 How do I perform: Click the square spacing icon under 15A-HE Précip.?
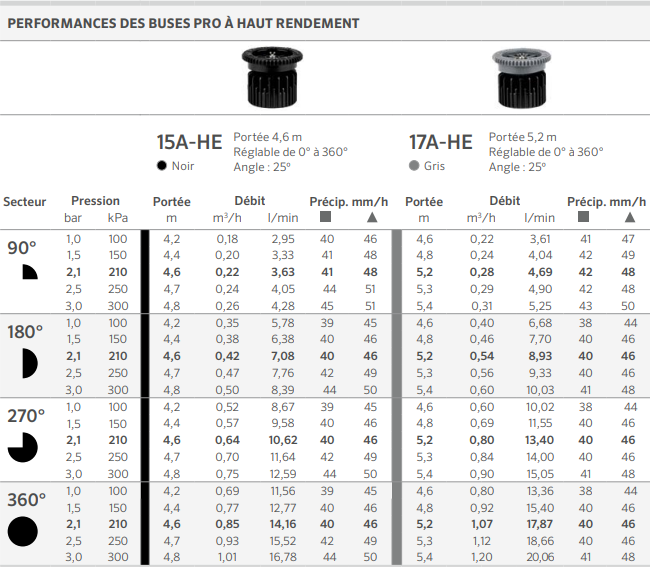[325, 216]
